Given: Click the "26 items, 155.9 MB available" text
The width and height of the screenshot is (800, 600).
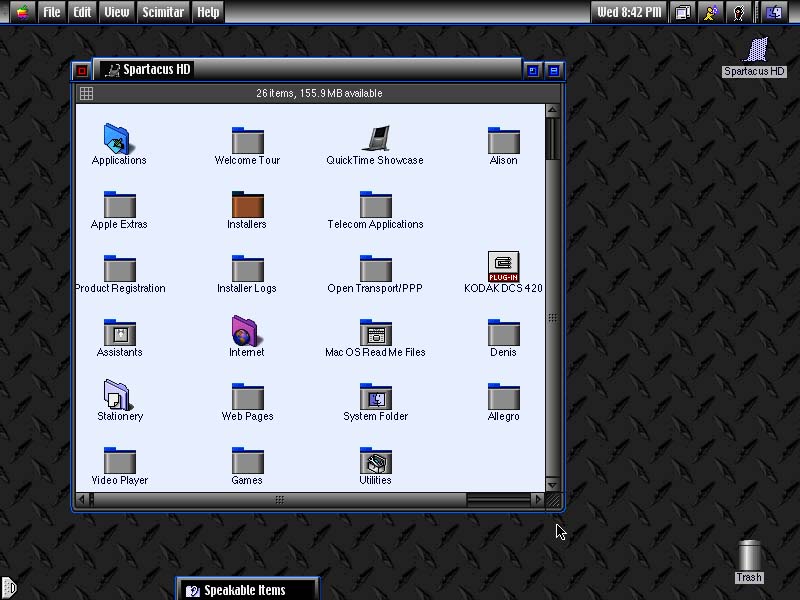Looking at the screenshot, I should (319, 93).
